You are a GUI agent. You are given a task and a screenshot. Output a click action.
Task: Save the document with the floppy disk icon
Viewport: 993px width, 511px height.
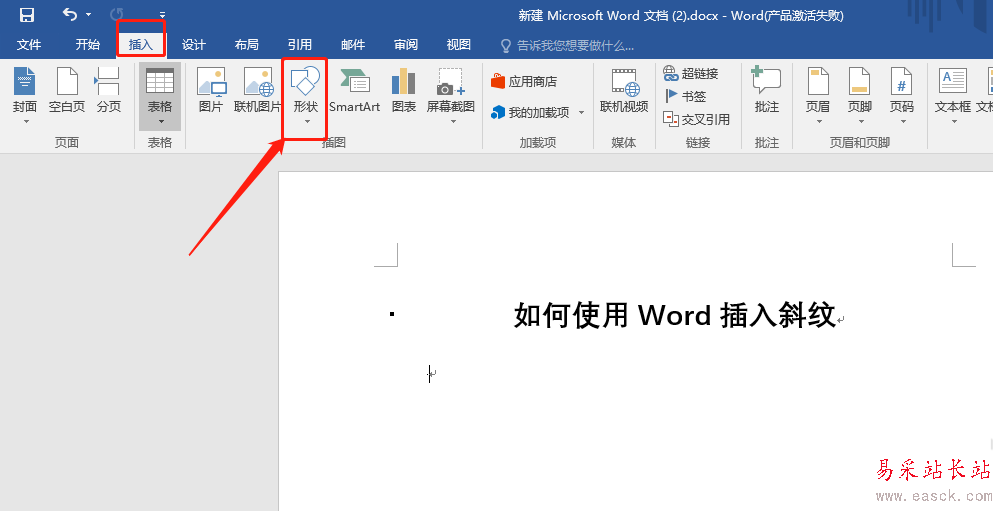(x=27, y=15)
